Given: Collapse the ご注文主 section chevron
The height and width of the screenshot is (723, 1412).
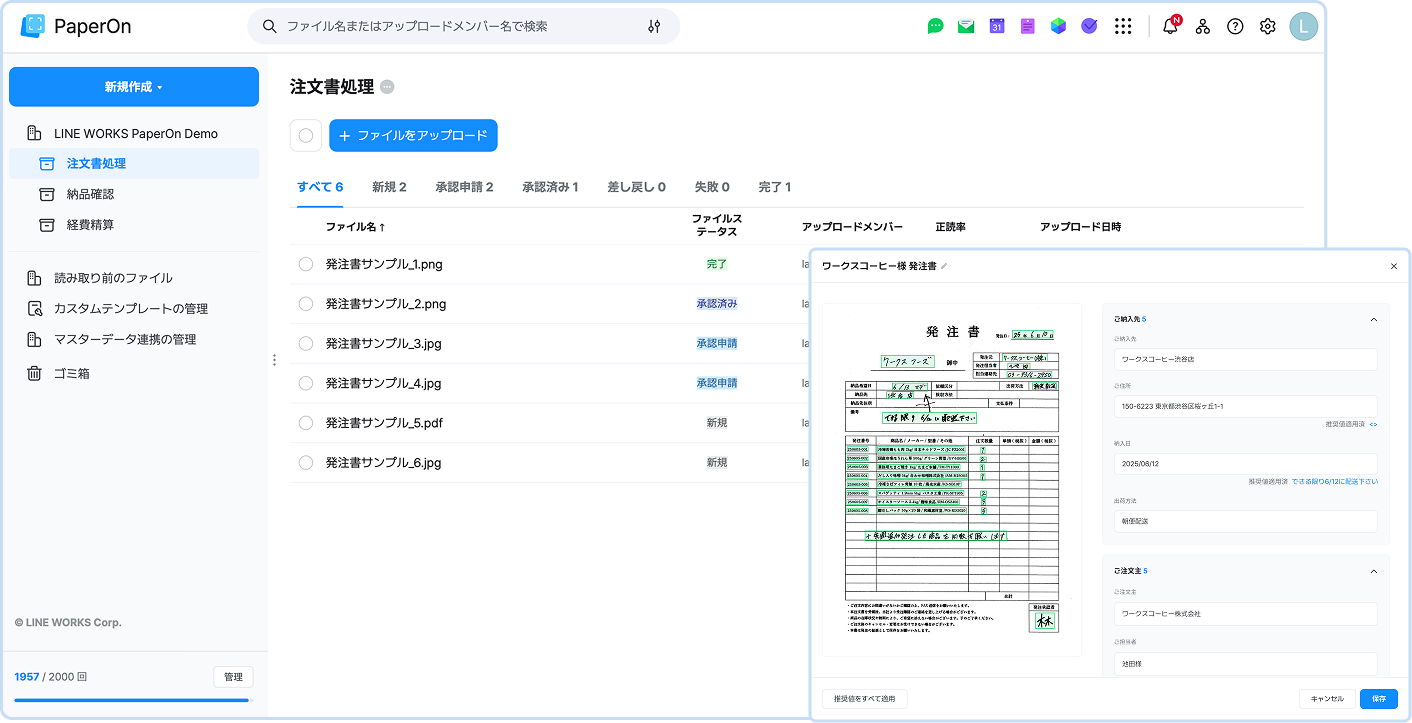Looking at the screenshot, I should pyautogui.click(x=1373, y=571).
